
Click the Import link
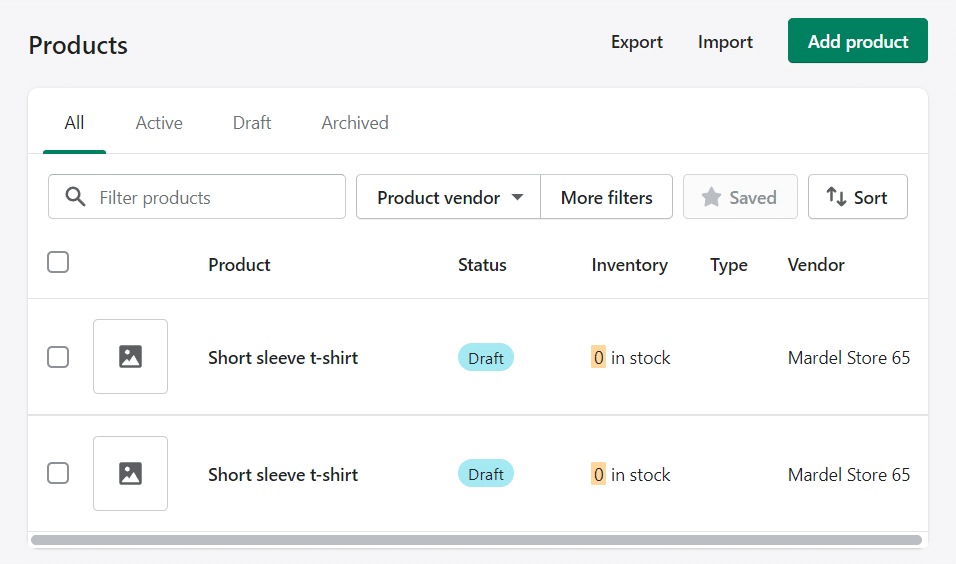click(x=725, y=42)
